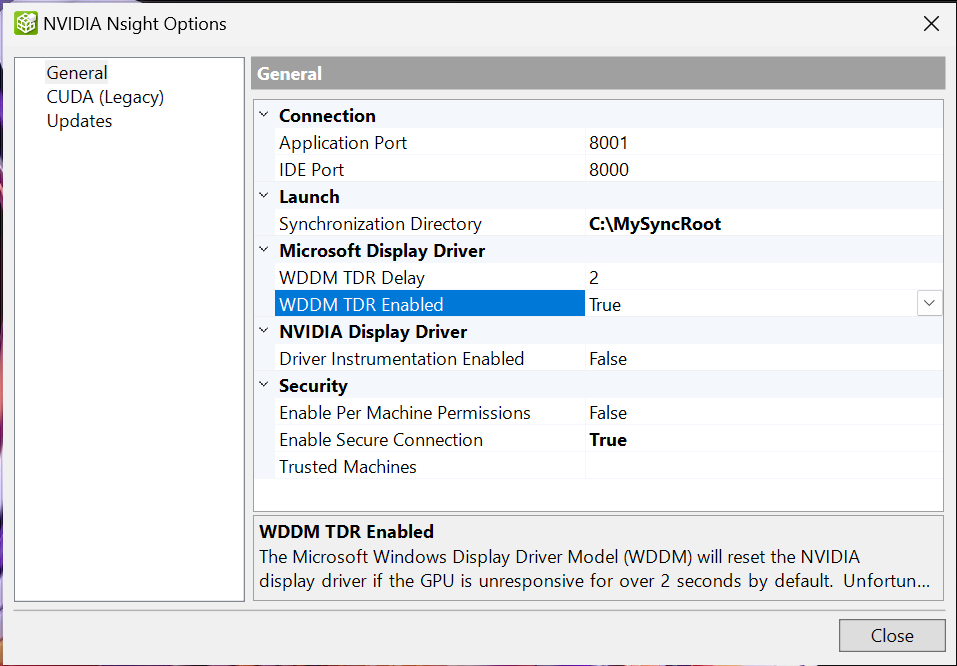
Task: Click the Connection section header text
Action: pos(327,115)
